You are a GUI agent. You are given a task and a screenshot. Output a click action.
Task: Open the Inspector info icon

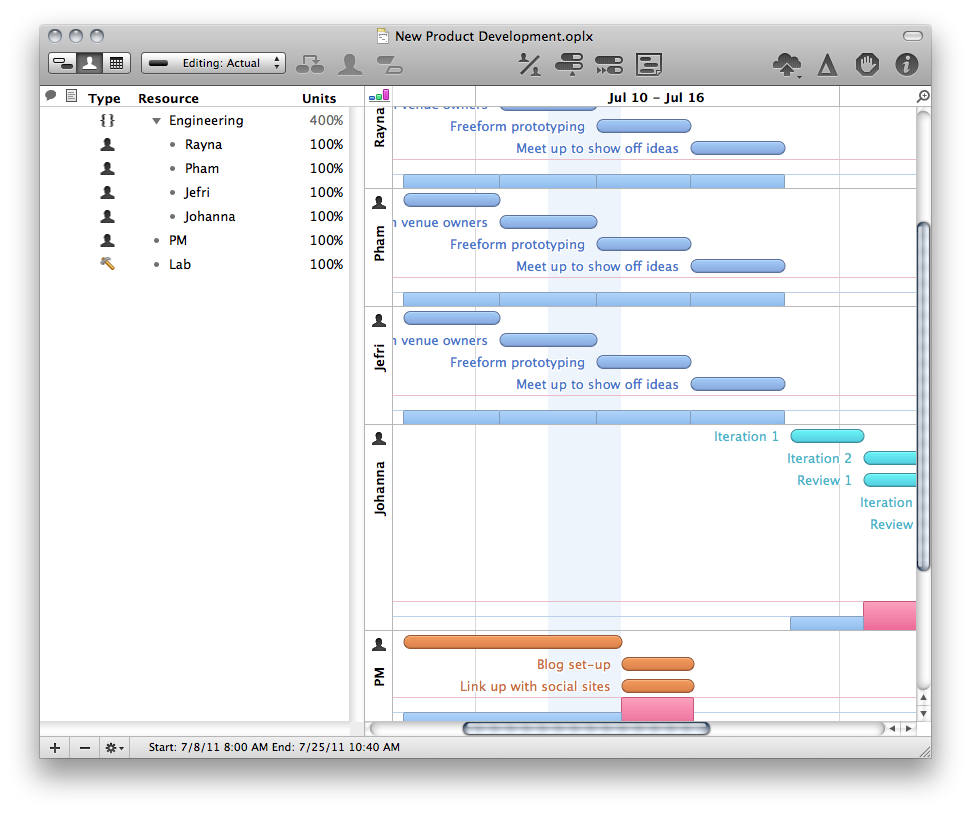click(x=906, y=65)
